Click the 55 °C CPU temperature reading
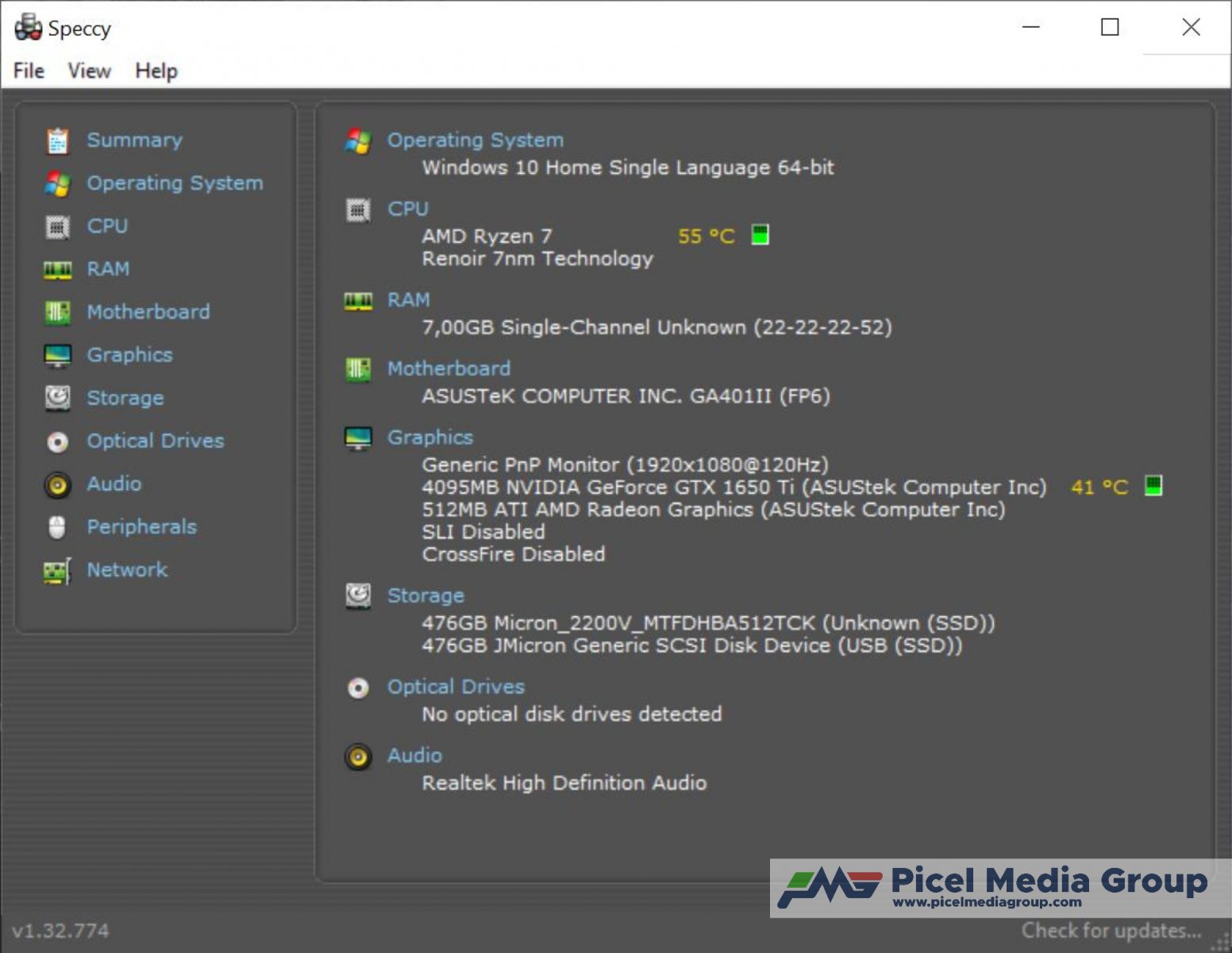 click(x=706, y=236)
